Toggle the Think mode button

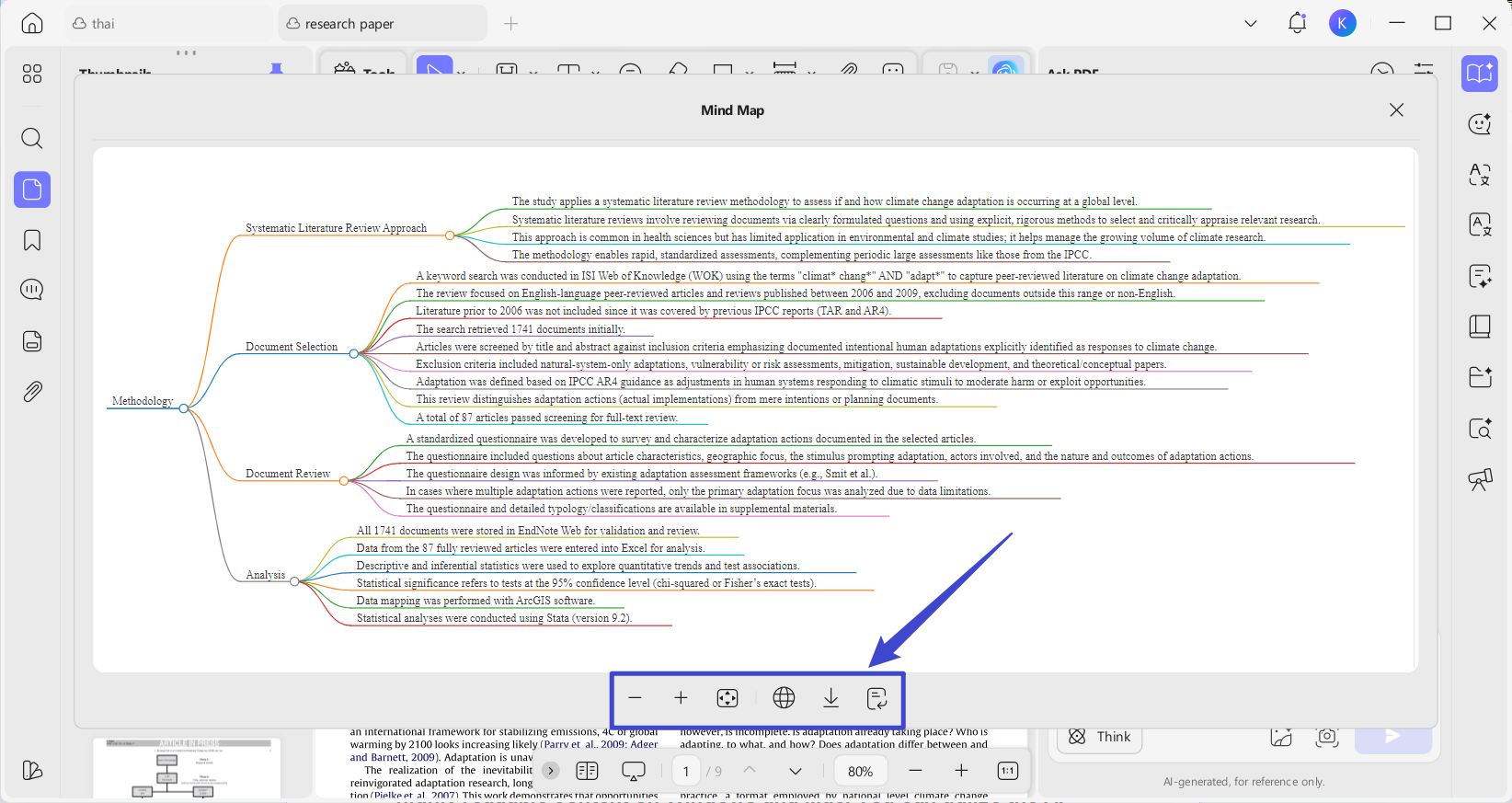1100,737
